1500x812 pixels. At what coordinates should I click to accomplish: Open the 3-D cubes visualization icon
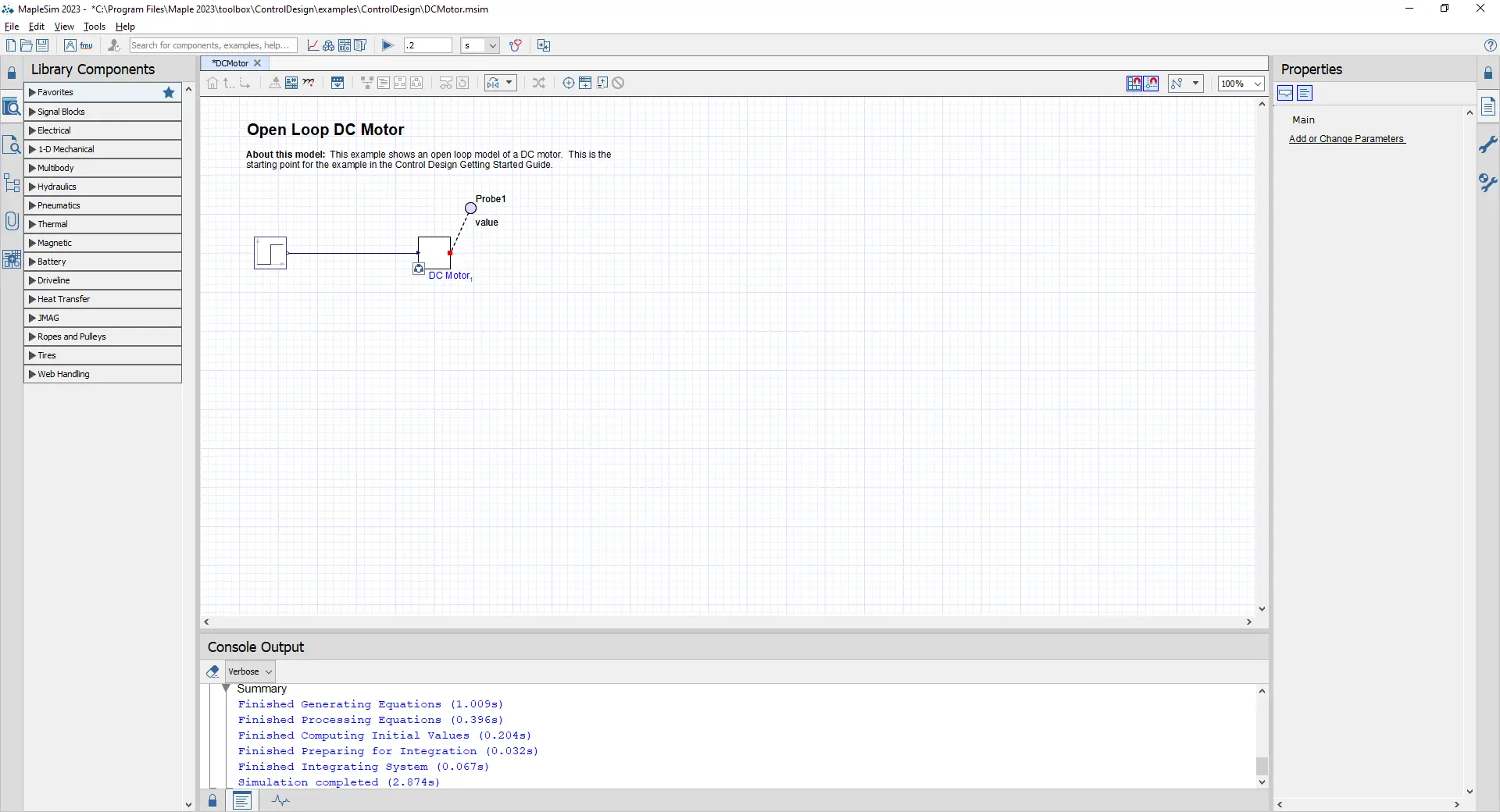329,45
